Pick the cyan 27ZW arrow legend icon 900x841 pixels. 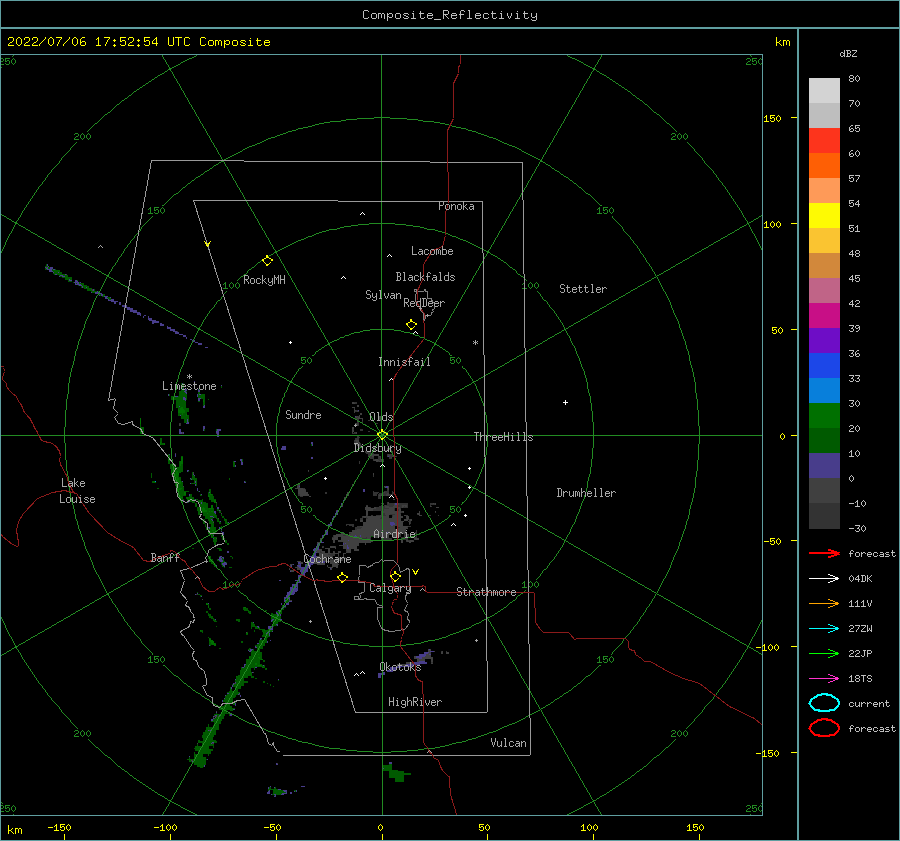[824, 629]
